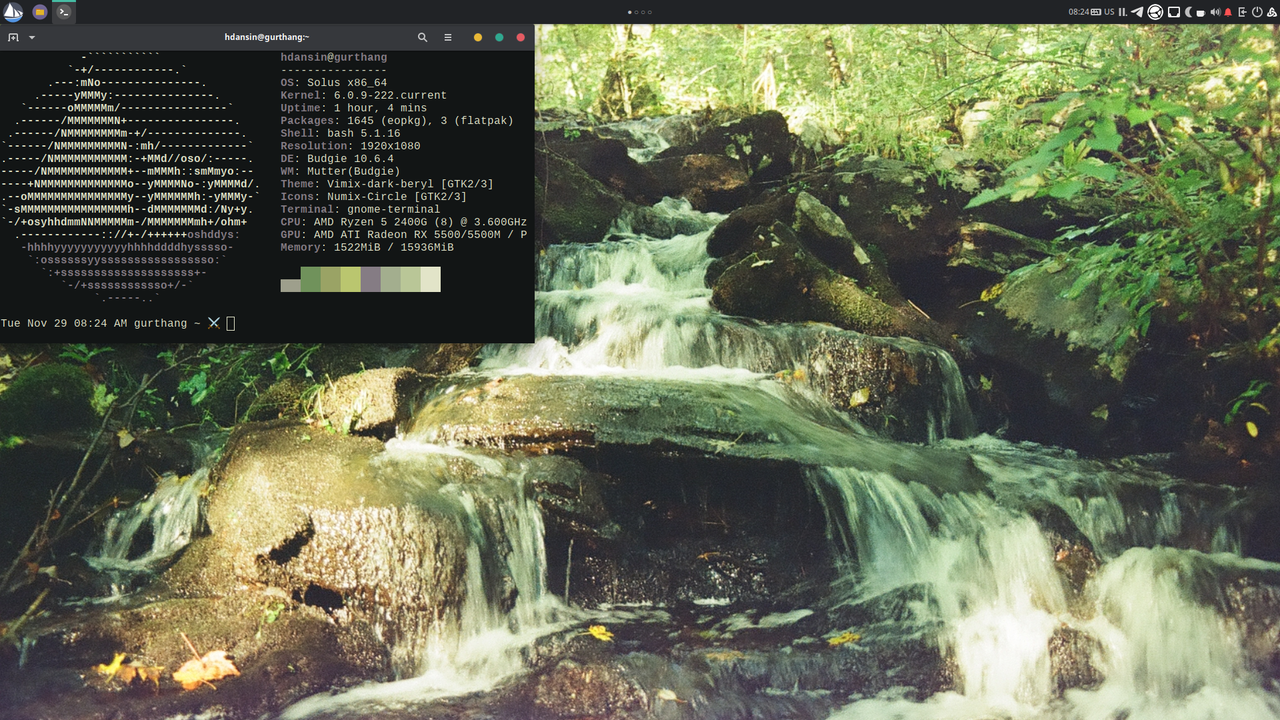Image resolution: width=1280 pixels, height=720 pixels.
Task: Maximize the terminal with the green button
Action: click(x=499, y=37)
